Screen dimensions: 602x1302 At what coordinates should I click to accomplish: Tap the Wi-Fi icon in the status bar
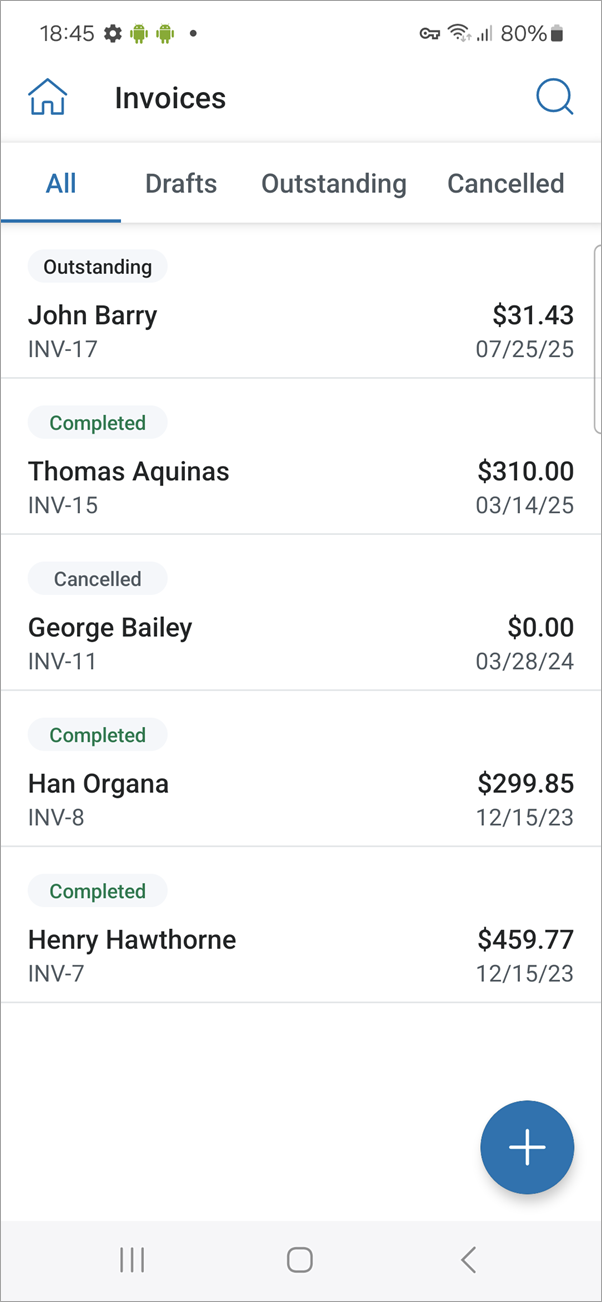tap(458, 31)
